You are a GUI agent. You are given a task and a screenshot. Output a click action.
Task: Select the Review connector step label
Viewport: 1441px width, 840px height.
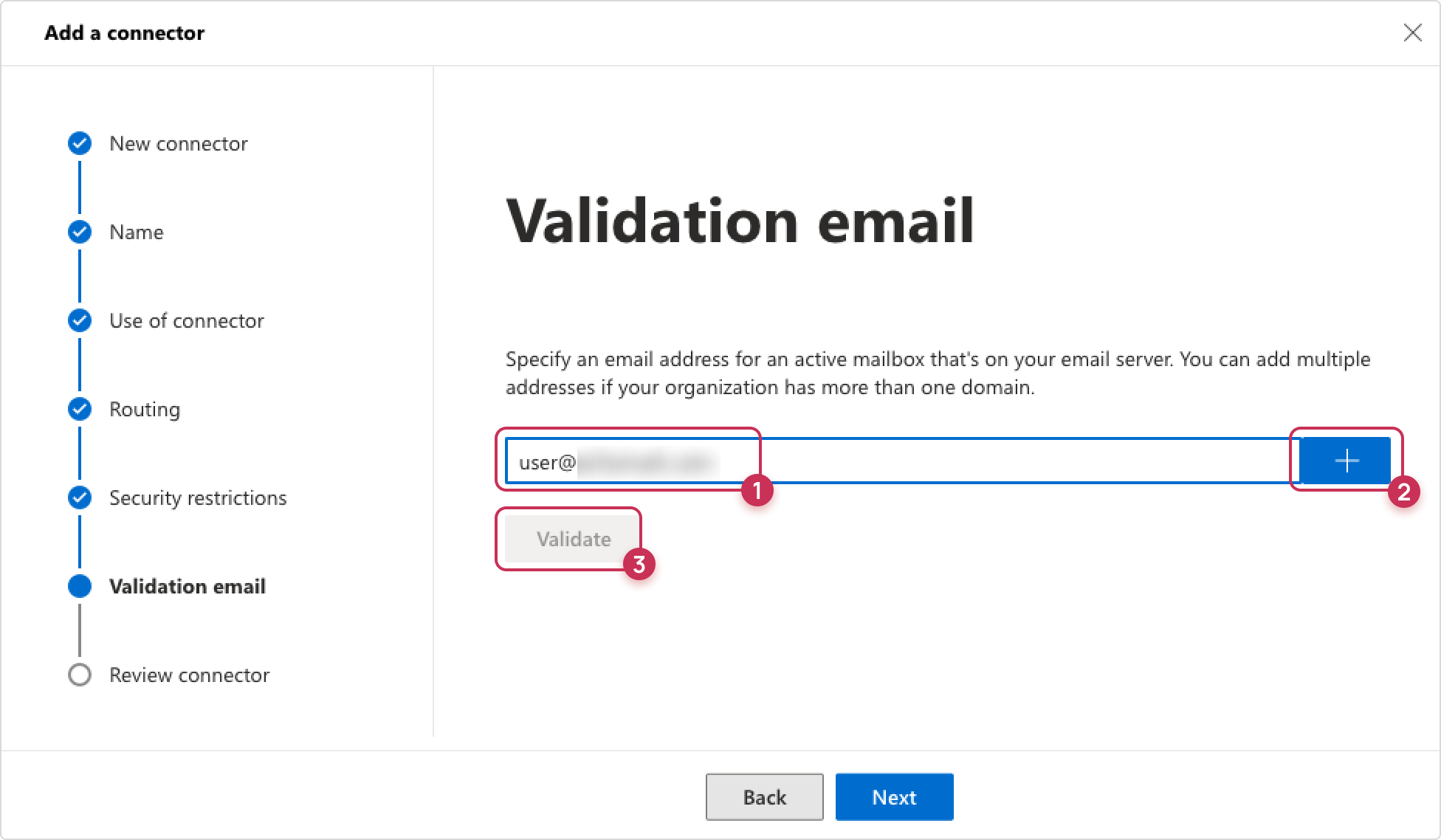point(190,675)
